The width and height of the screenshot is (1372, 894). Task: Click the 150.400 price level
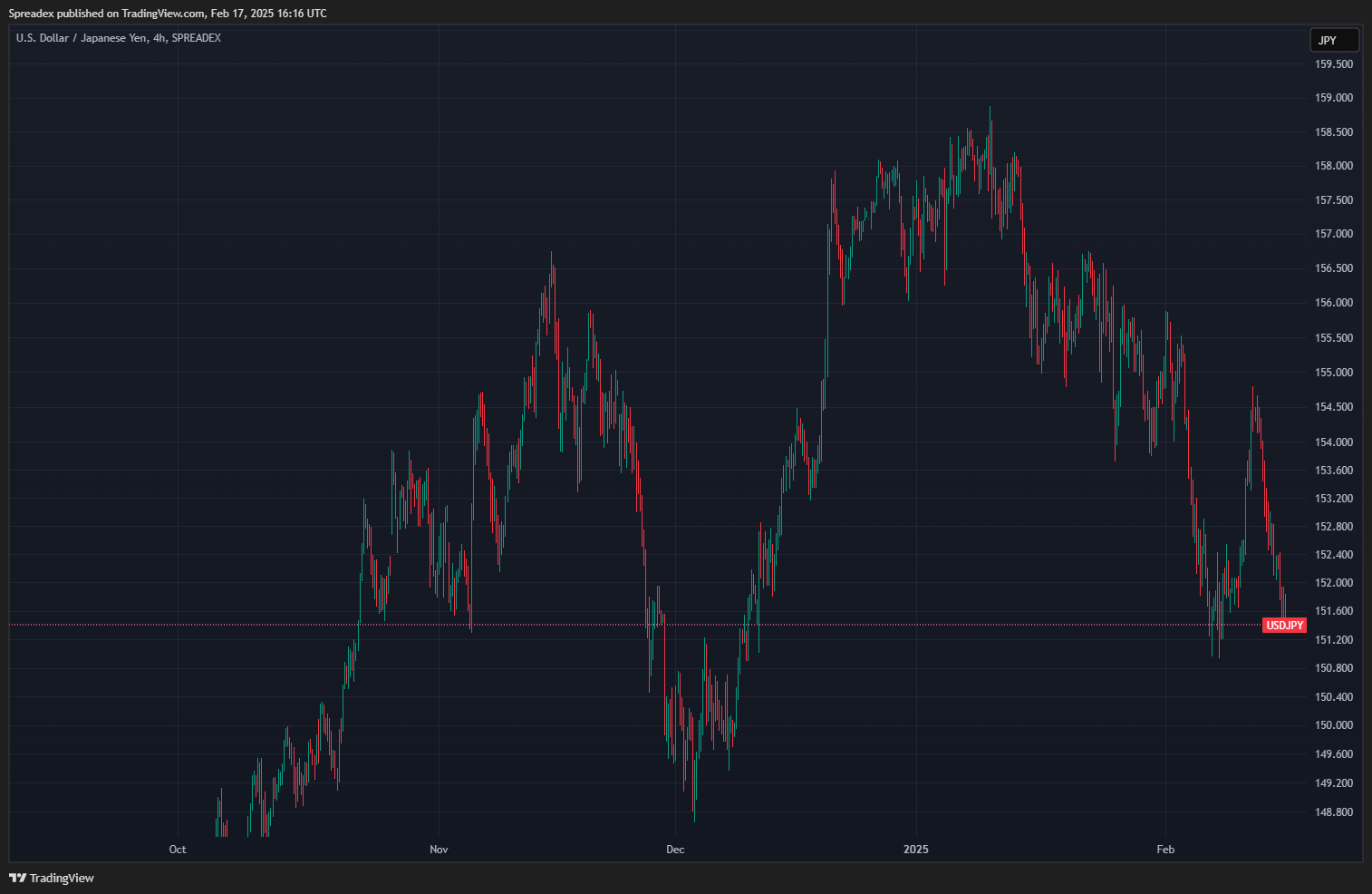[1334, 697]
